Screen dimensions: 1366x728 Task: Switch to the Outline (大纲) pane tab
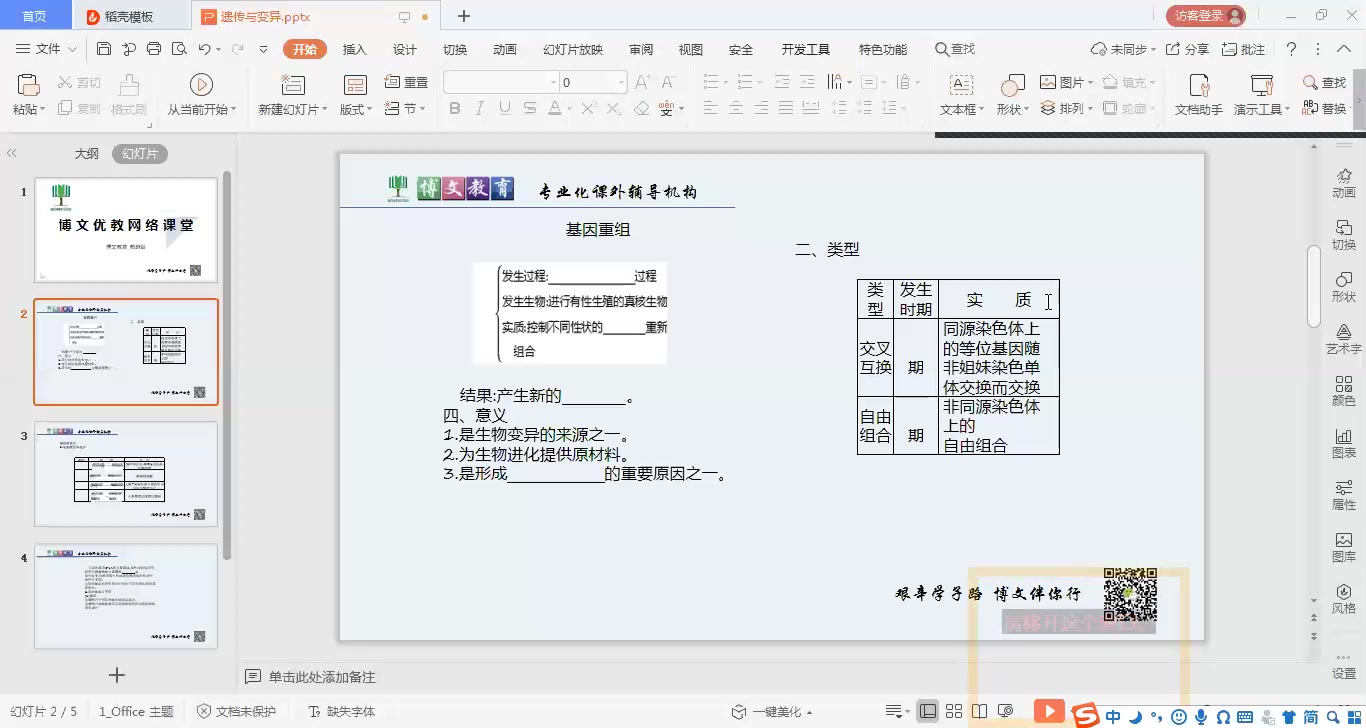coord(87,154)
